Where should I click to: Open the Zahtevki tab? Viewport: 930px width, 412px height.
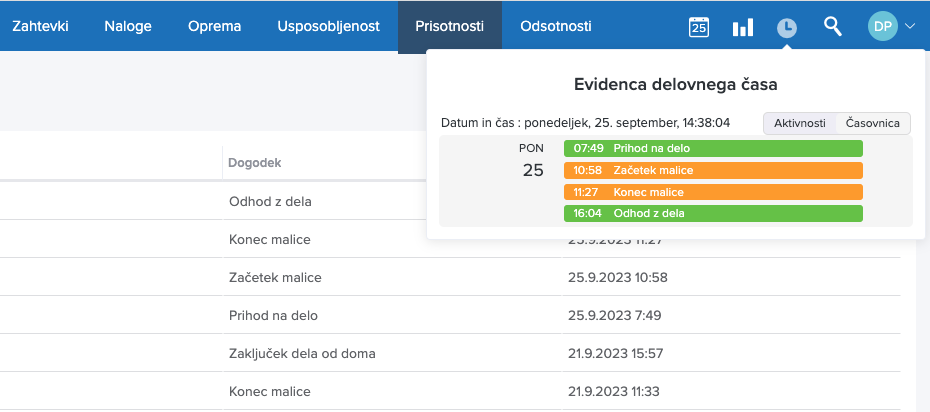pyautogui.click(x=40, y=26)
